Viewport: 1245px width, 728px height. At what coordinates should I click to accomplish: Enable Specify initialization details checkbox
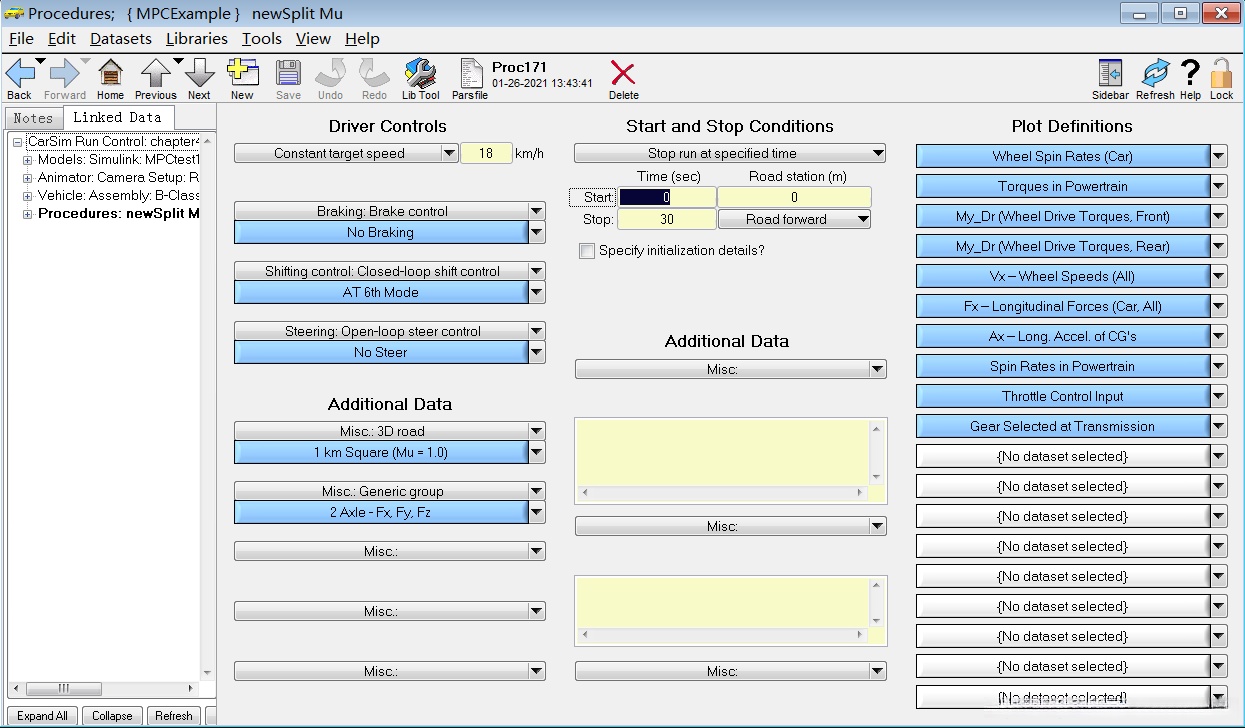point(587,251)
